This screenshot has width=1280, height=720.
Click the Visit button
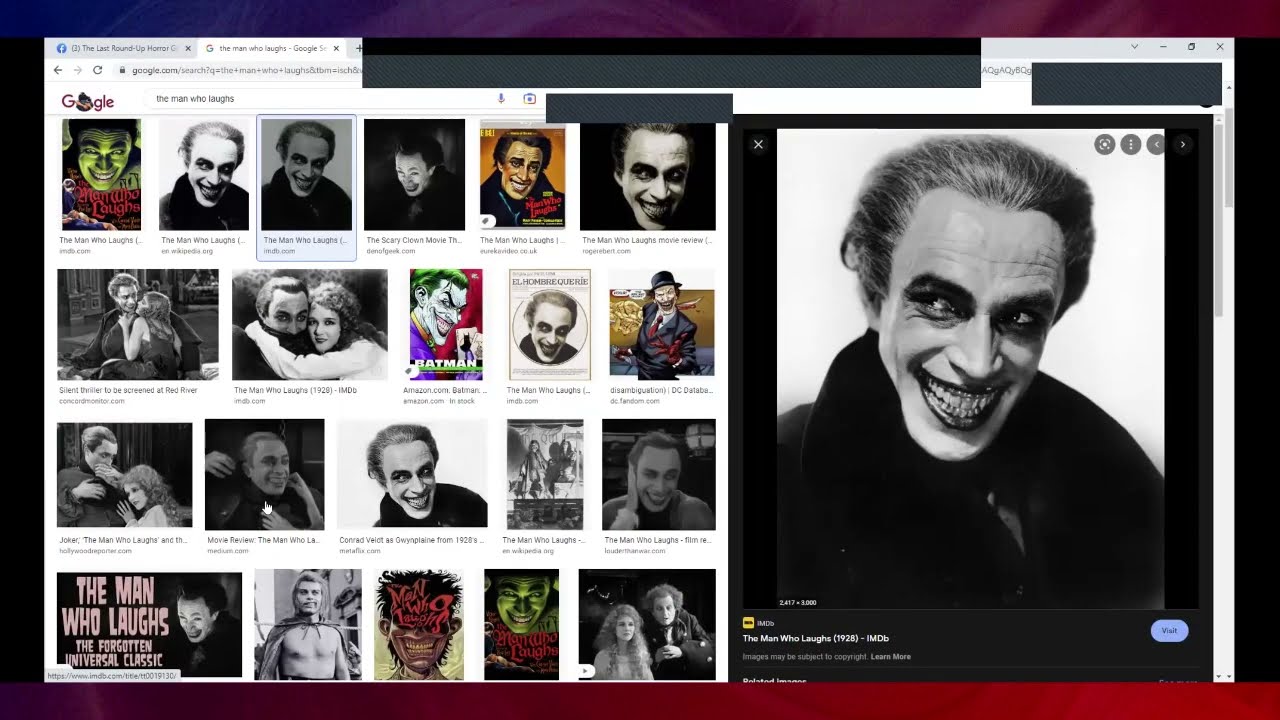pyautogui.click(x=1169, y=631)
